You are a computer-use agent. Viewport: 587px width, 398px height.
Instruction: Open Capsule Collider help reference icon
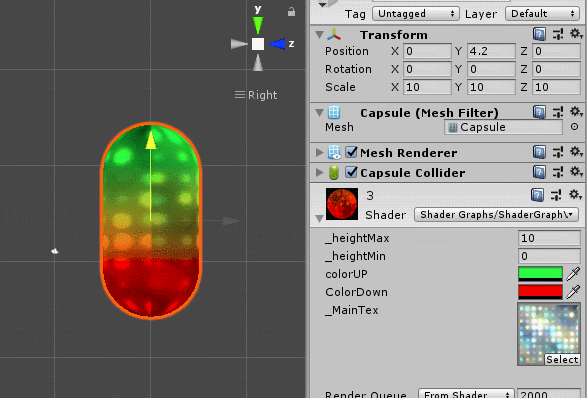pyautogui.click(x=539, y=172)
